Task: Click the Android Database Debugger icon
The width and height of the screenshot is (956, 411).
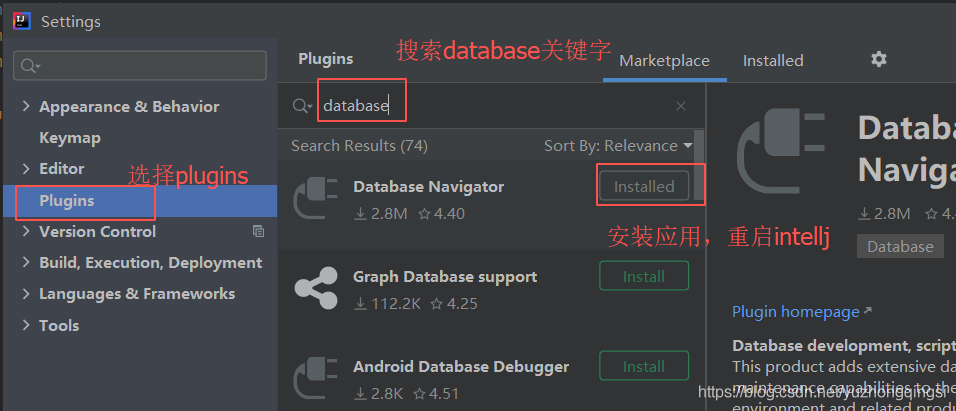Action: (x=316, y=378)
